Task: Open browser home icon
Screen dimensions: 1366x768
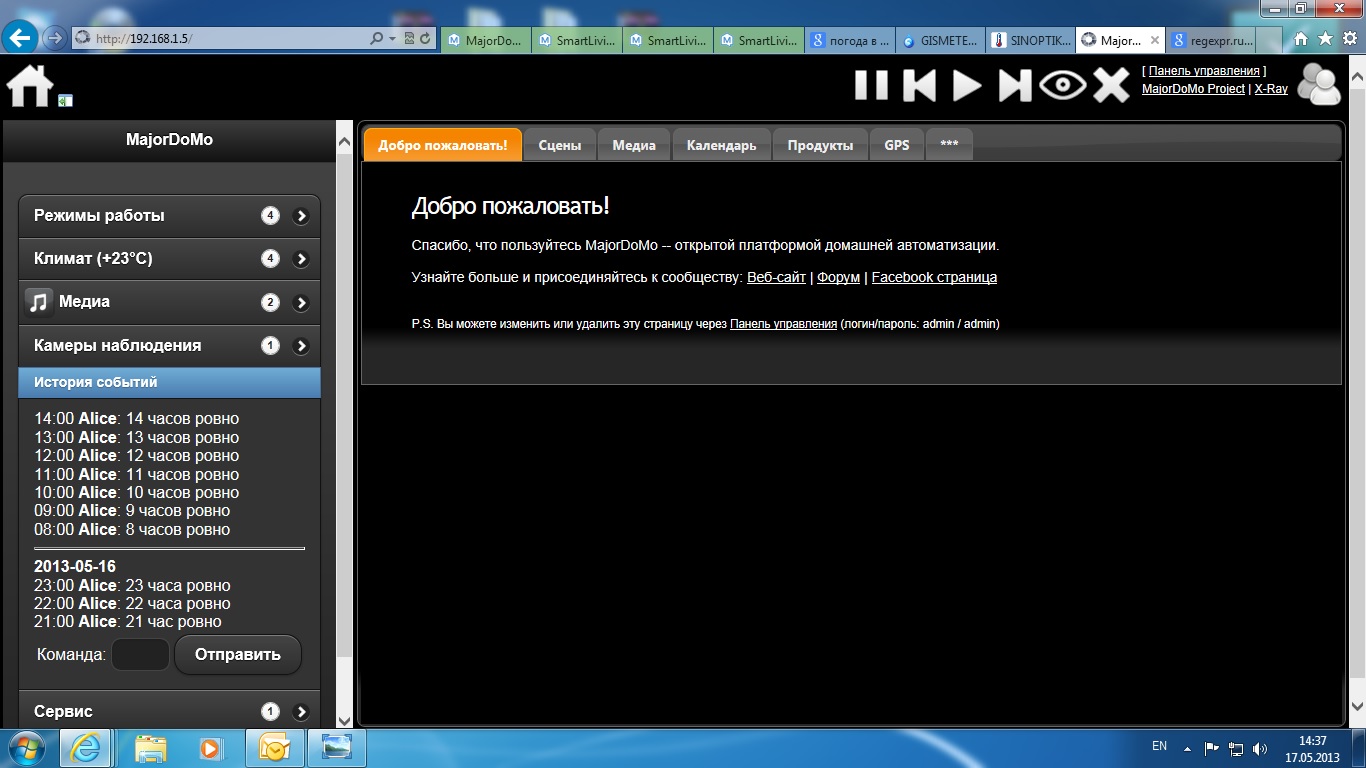Action: (1301, 39)
